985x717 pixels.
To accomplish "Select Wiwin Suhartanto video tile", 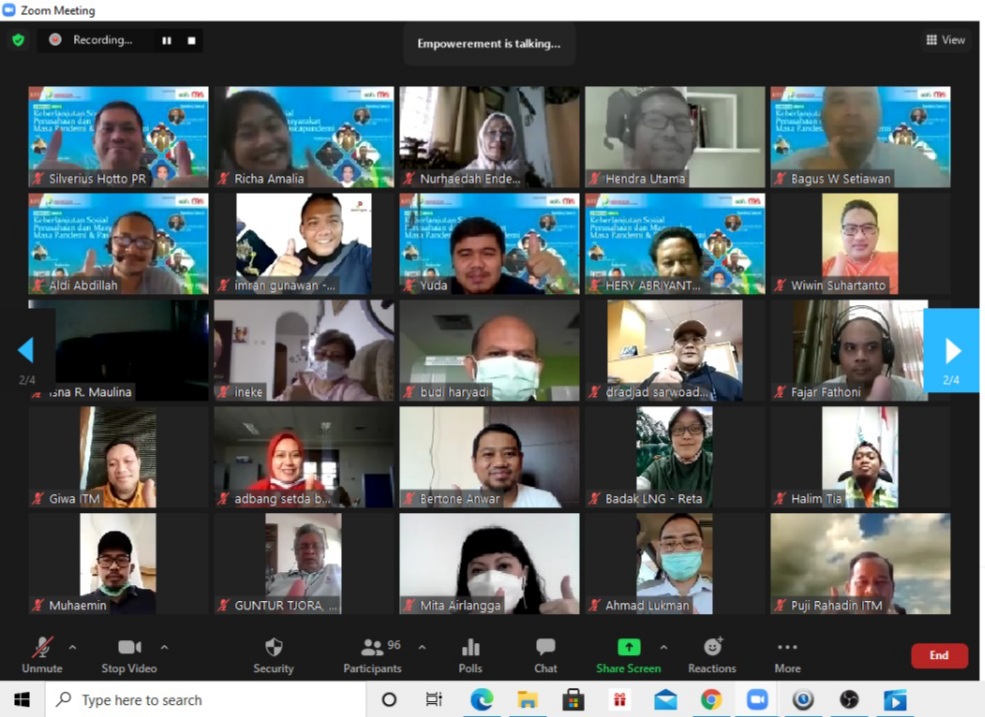I will pyautogui.click(x=861, y=244).
